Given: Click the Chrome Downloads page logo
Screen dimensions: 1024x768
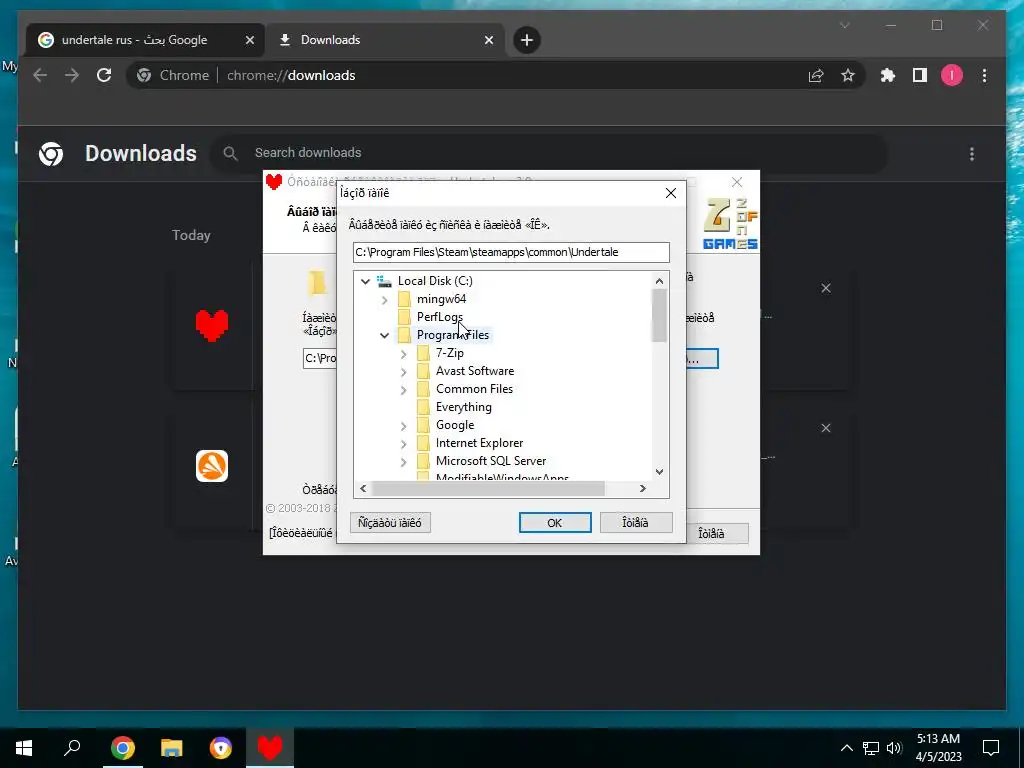Looking at the screenshot, I should pyautogui.click(x=51, y=154).
